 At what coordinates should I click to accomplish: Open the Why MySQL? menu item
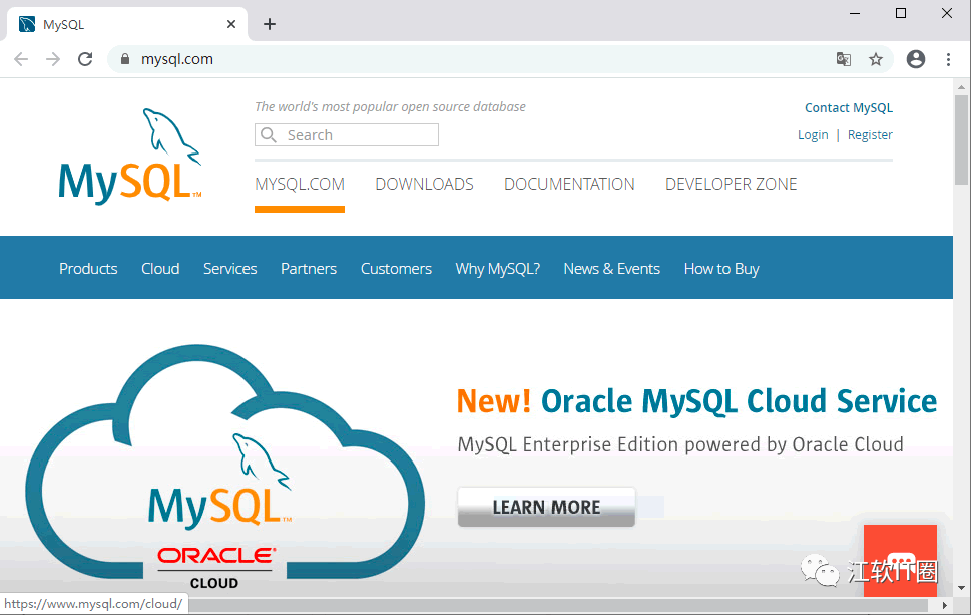498,269
